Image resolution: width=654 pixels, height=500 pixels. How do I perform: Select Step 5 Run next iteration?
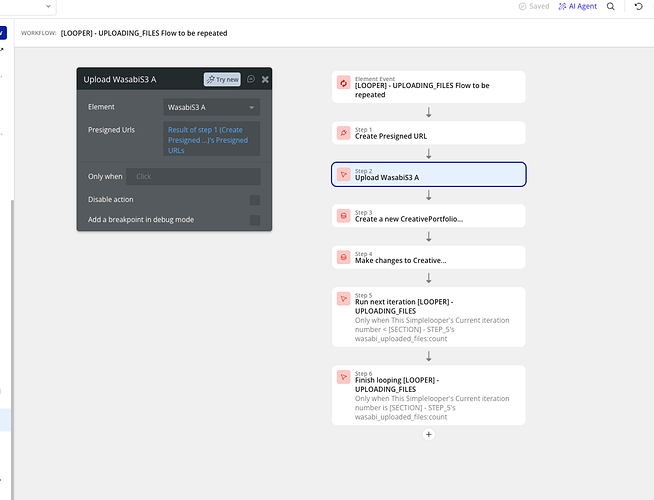pyautogui.click(x=428, y=317)
